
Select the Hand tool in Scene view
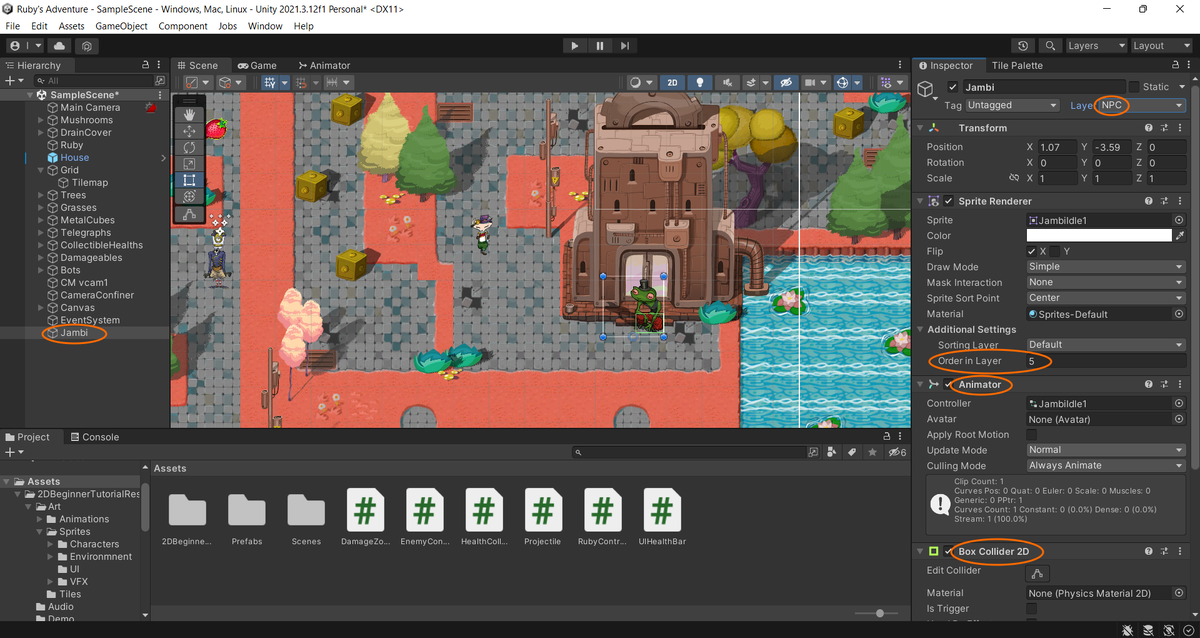click(x=189, y=115)
